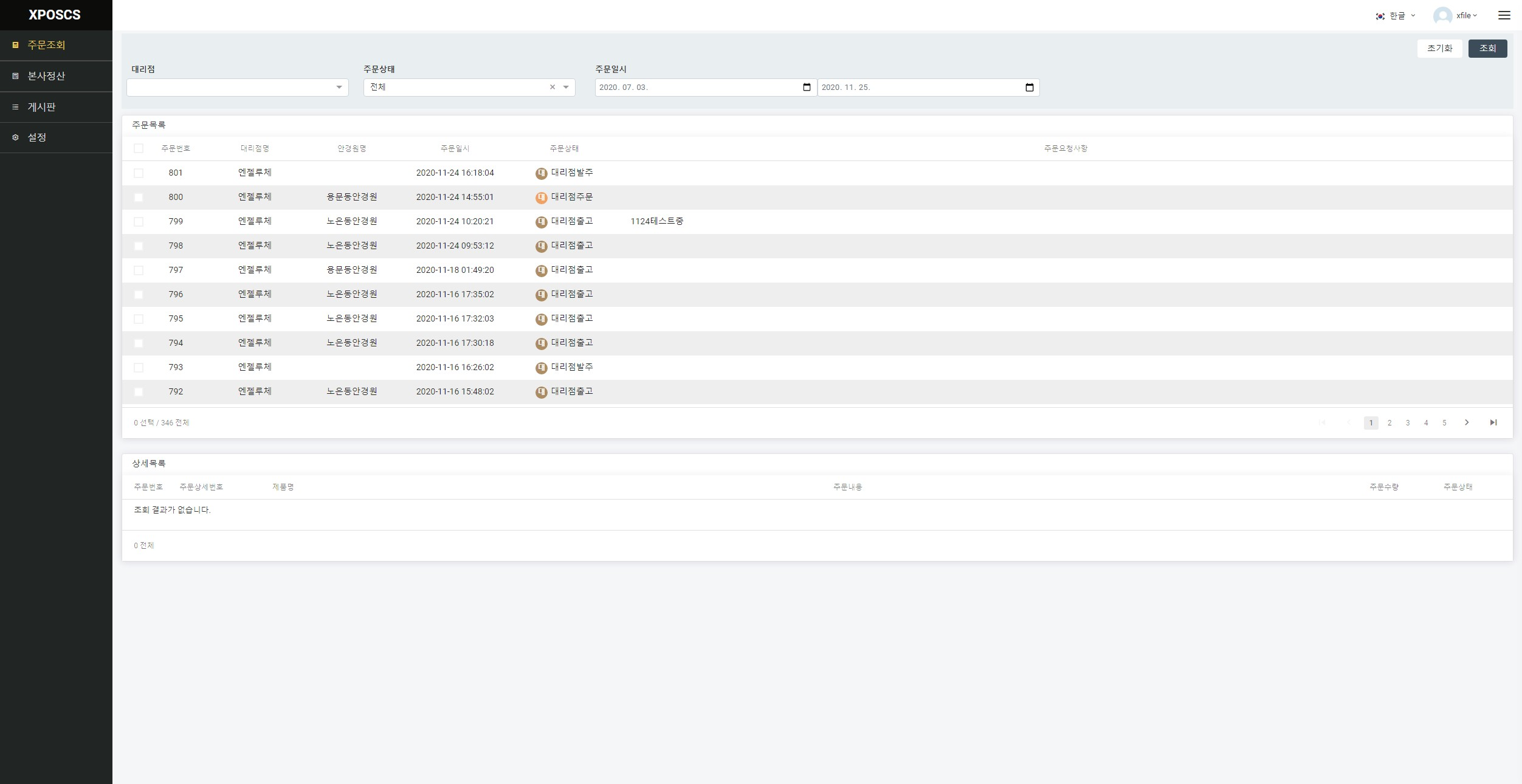Image resolution: width=1522 pixels, height=784 pixels.
Task: Click the orange status icon on order 800
Action: click(x=541, y=198)
